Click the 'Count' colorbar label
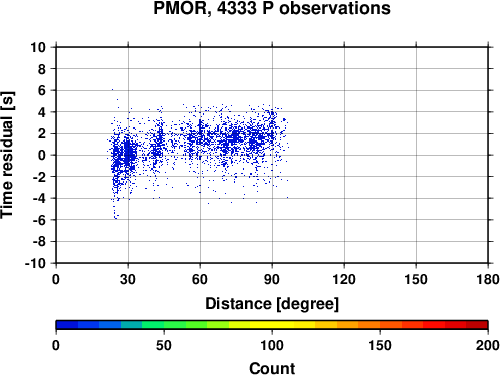Screen dimensions: 500x375 pos(272,368)
